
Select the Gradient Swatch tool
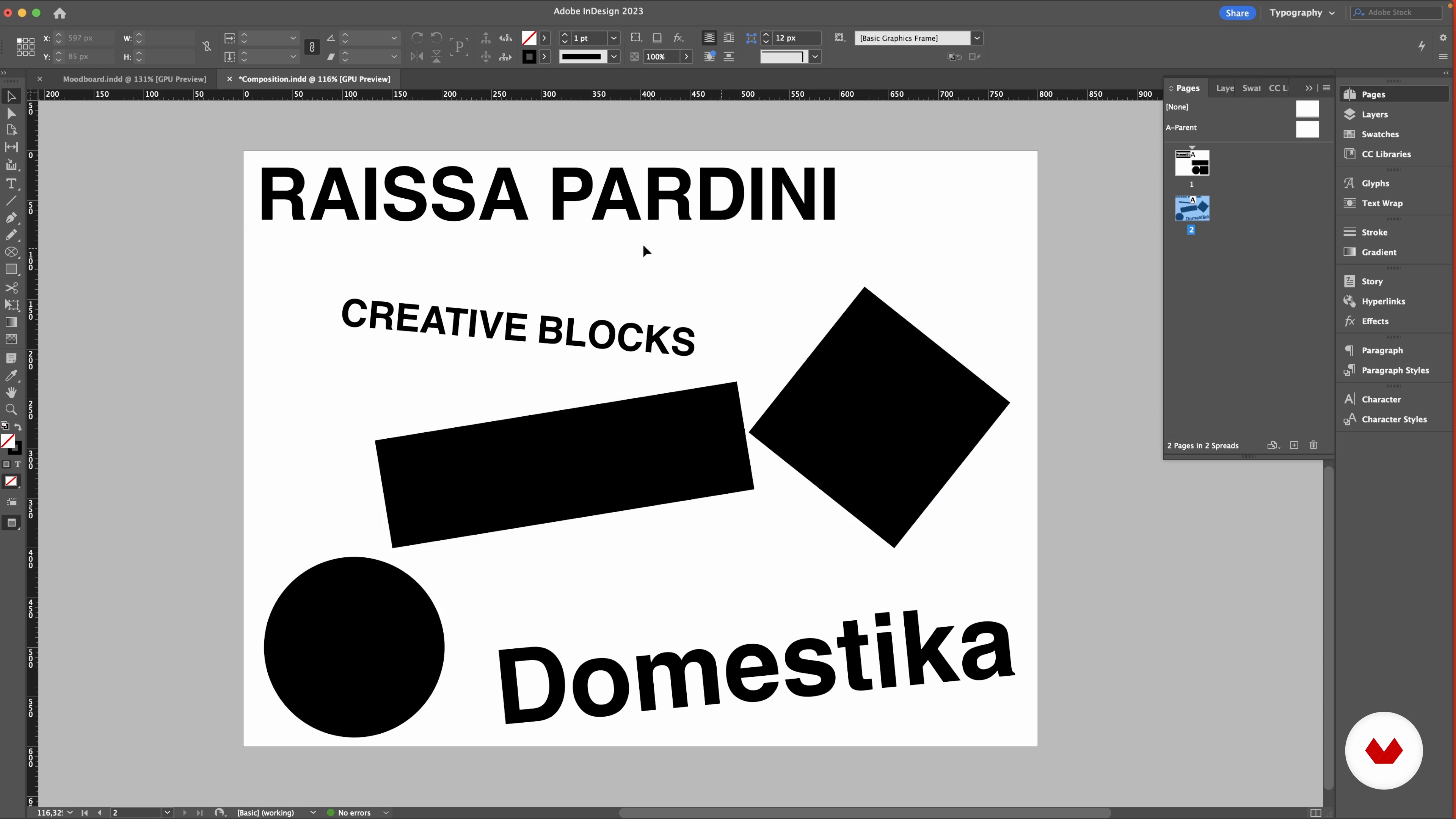[x=11, y=322]
